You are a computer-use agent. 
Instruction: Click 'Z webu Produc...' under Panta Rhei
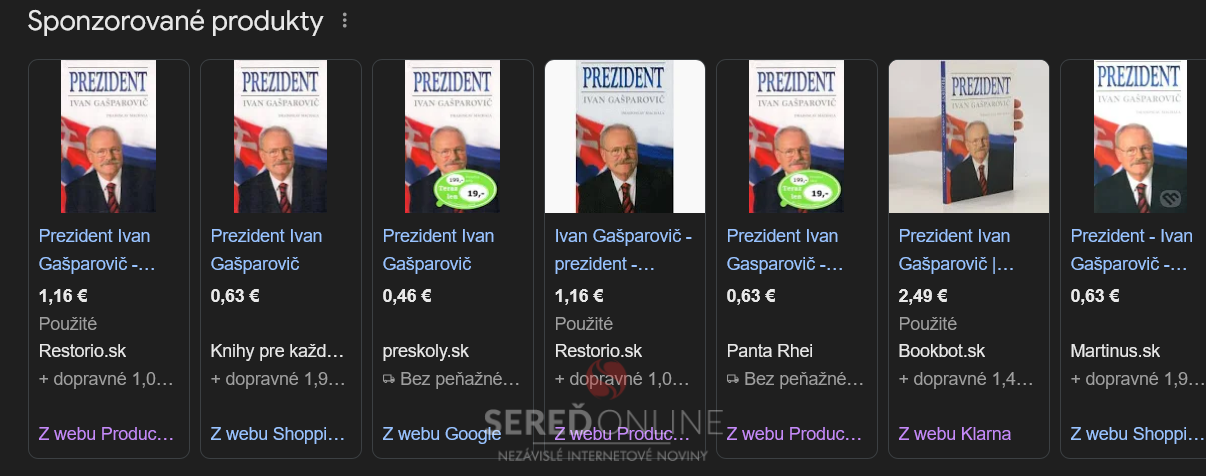(x=794, y=433)
